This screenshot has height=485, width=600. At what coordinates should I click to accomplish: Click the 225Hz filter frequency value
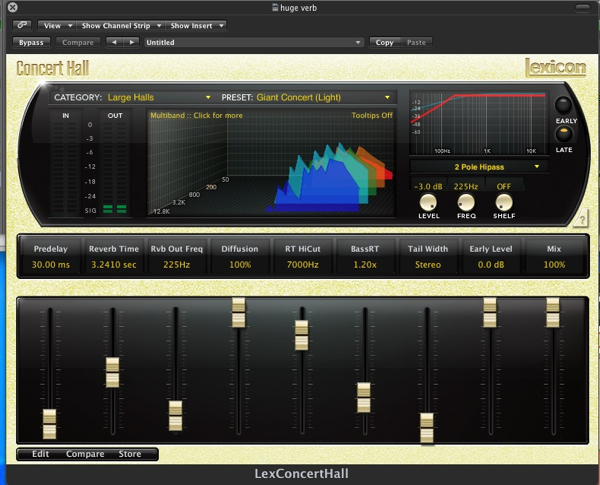click(466, 186)
